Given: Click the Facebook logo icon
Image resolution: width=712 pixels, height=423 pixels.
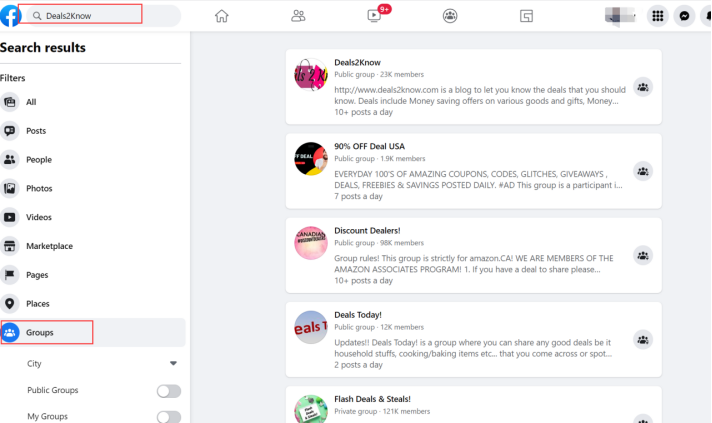Looking at the screenshot, I should [10, 16].
